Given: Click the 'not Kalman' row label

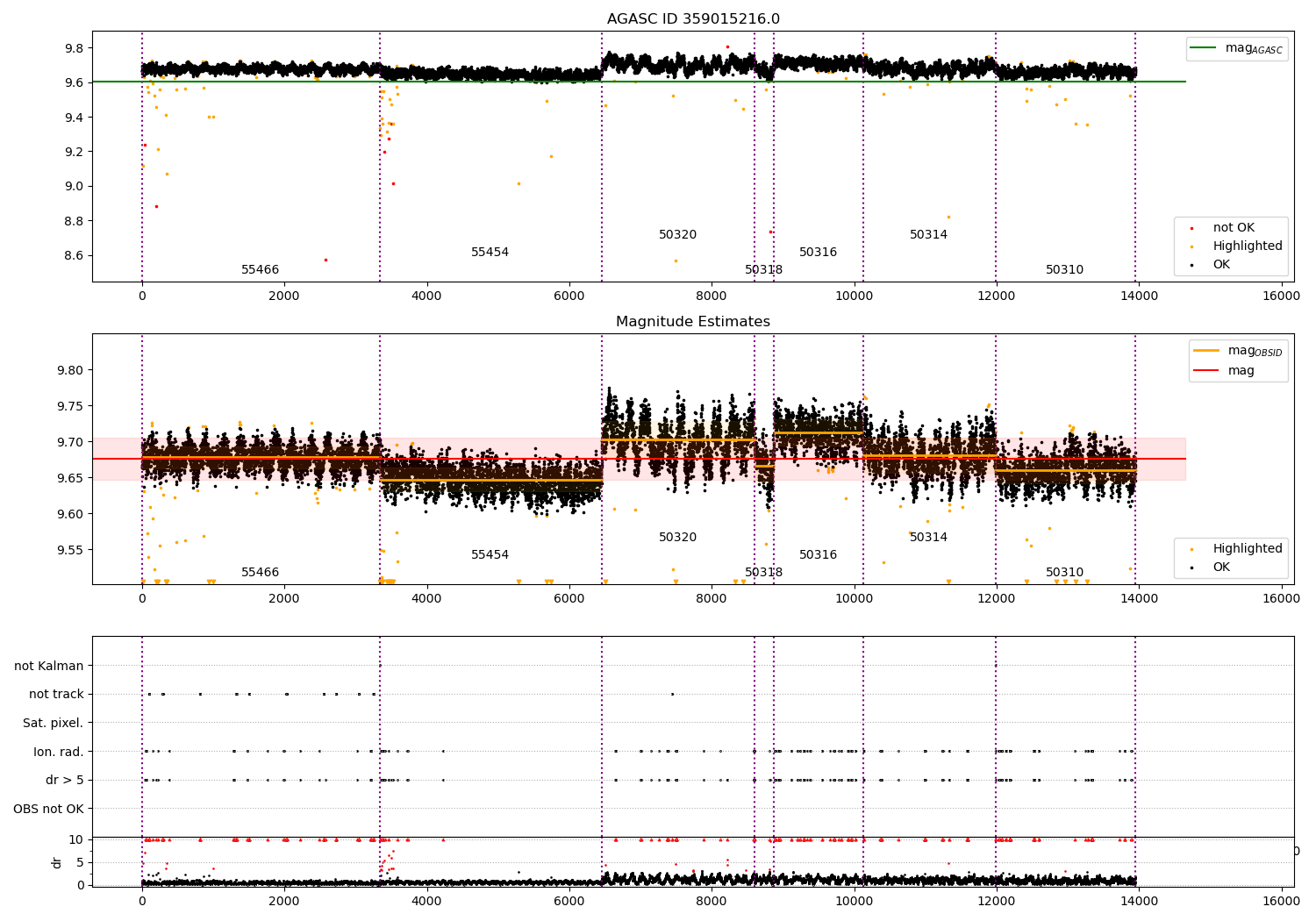Looking at the screenshot, I should tap(49, 666).
